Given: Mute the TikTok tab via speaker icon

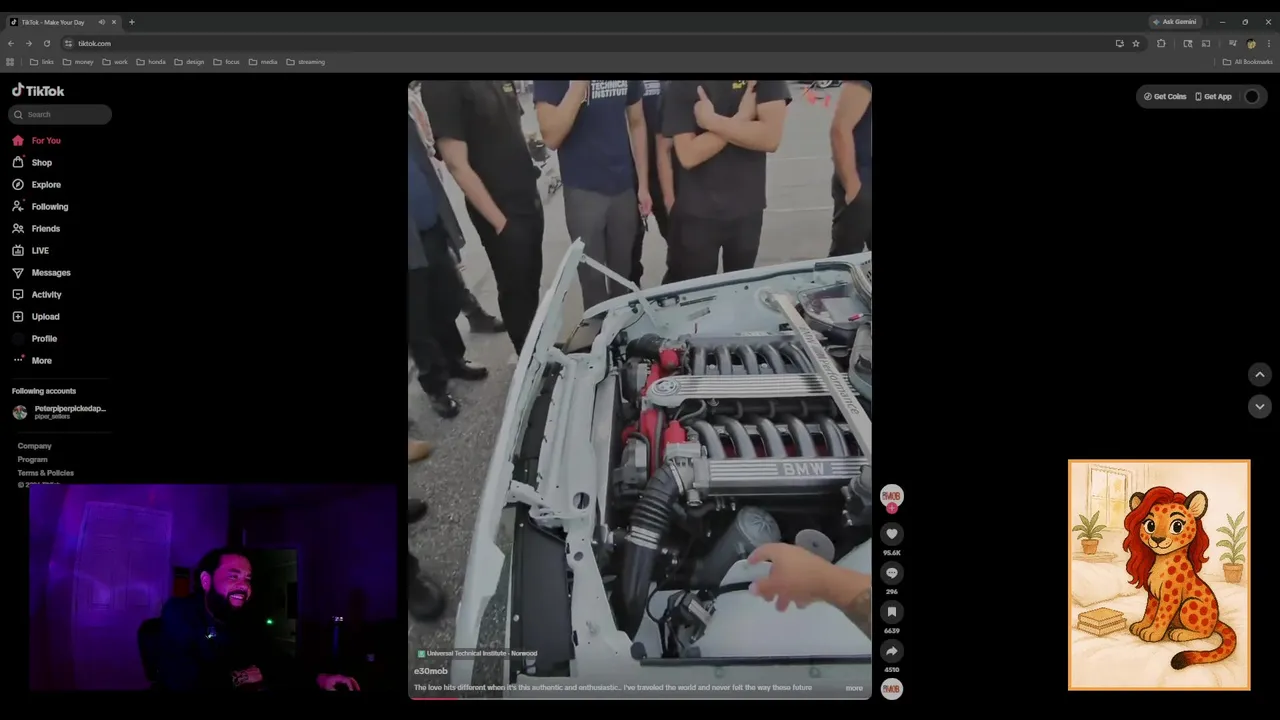Looking at the screenshot, I should pos(101,22).
